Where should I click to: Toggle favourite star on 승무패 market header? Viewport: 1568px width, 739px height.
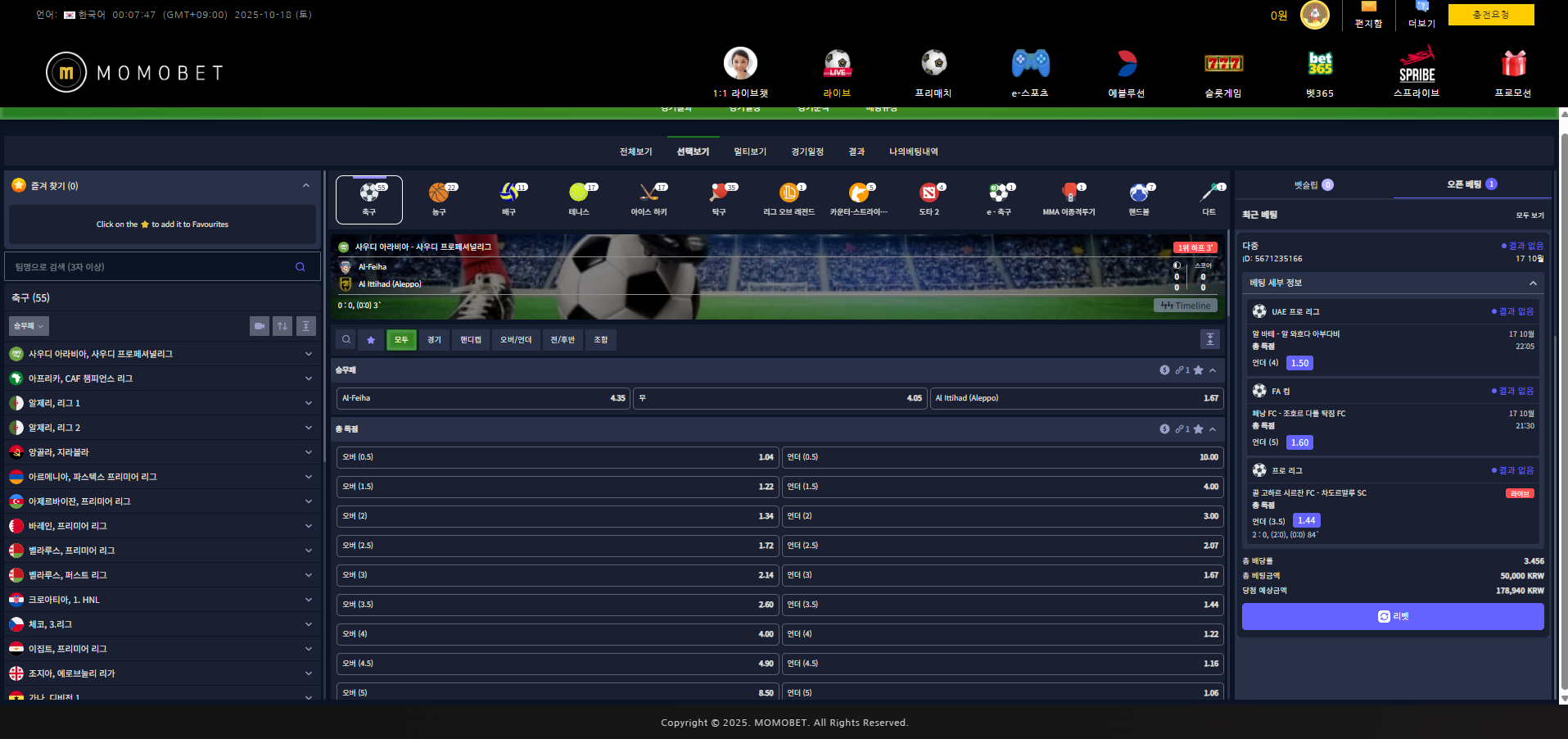1198,370
